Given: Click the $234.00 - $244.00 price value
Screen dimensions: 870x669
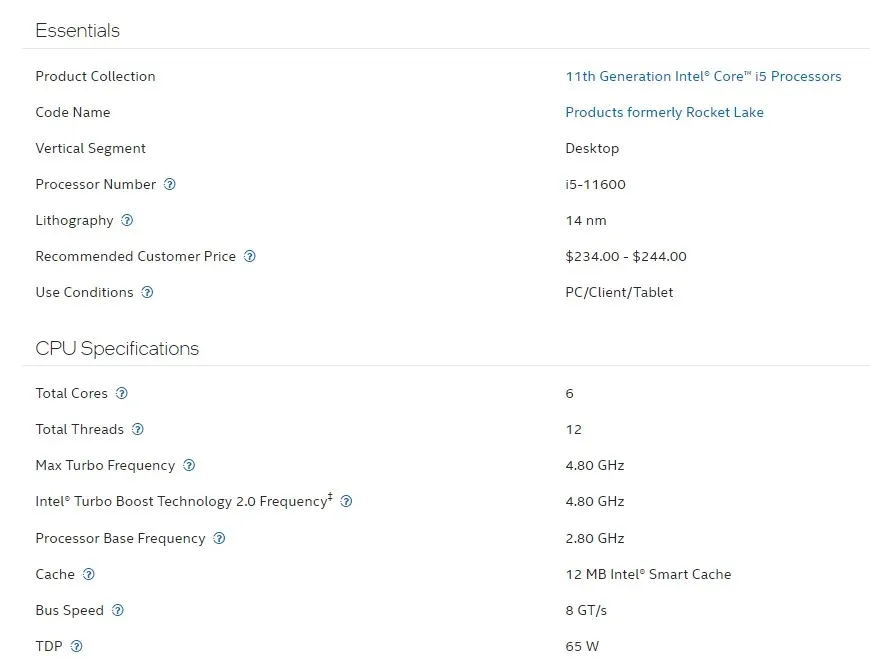Looking at the screenshot, I should (626, 256).
